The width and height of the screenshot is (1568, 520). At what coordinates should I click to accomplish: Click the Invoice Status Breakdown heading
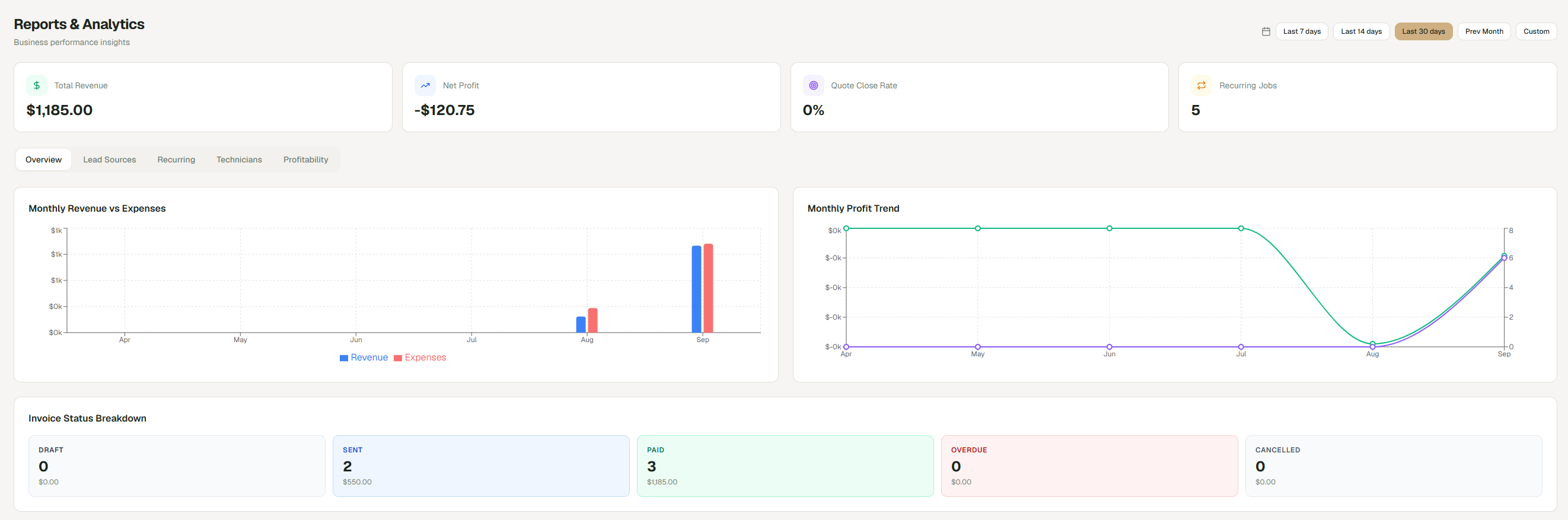(87, 419)
